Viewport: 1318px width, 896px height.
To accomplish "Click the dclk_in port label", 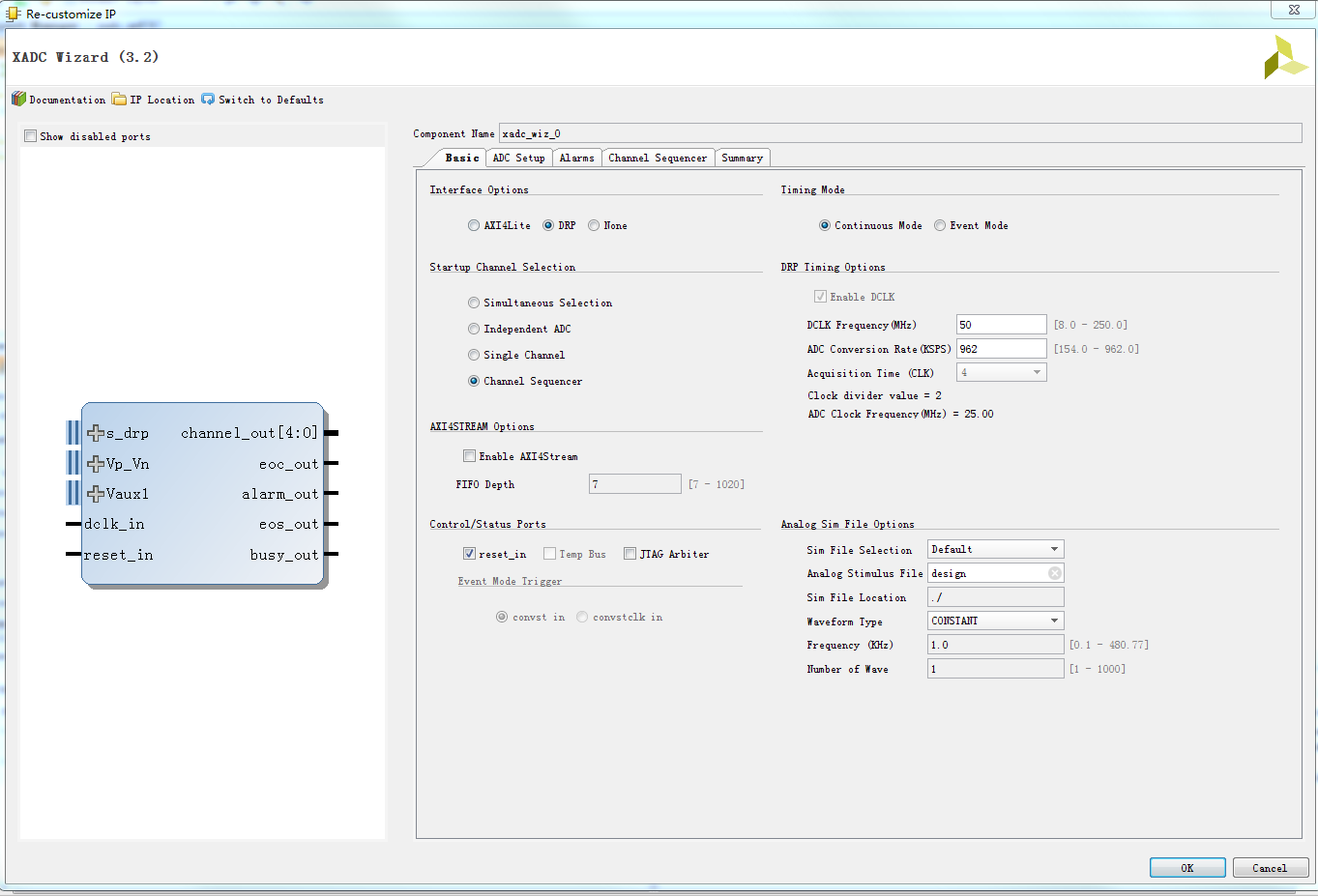I will point(114,524).
